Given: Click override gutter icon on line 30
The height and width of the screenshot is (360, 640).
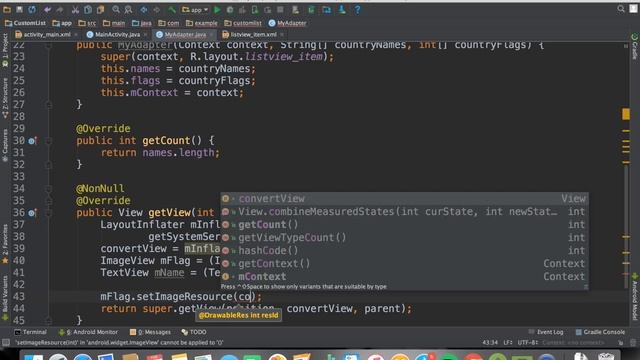Looking at the screenshot, I should 32,141.
